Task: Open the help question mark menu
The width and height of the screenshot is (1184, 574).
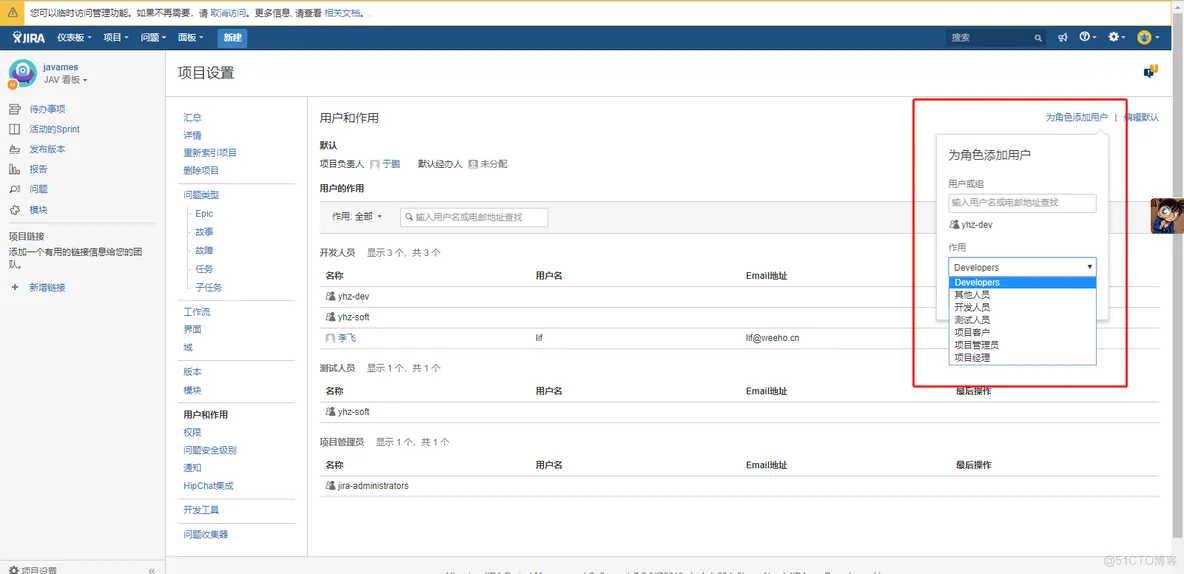Action: 1087,37
